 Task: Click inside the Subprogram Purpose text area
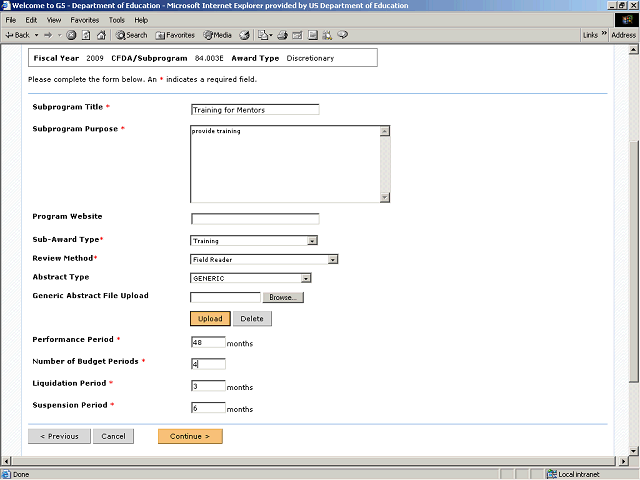[x=285, y=164]
